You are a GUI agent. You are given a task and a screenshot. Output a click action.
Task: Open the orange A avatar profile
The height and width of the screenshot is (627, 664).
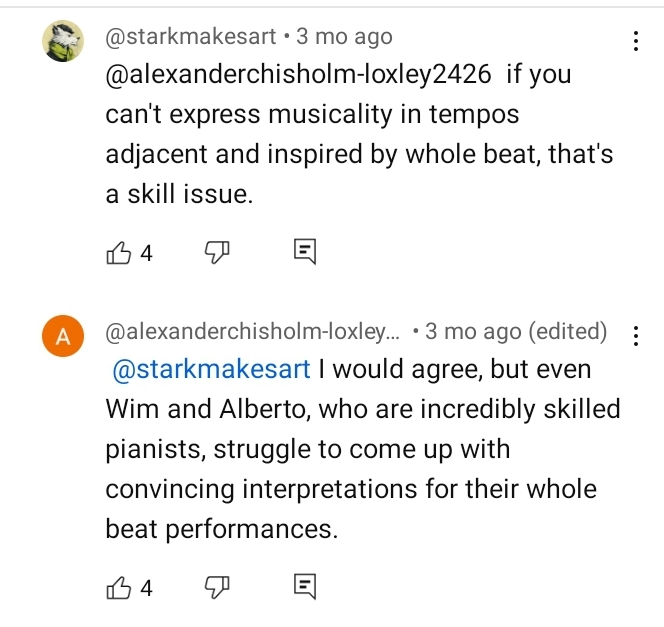coord(63,336)
